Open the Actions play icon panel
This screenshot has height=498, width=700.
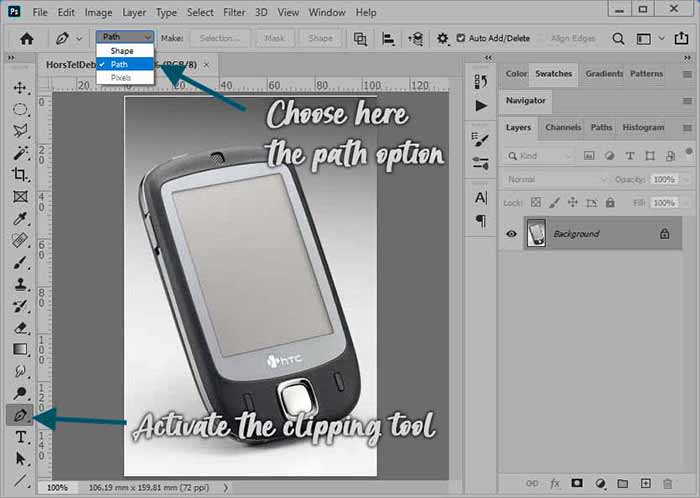coord(481,106)
